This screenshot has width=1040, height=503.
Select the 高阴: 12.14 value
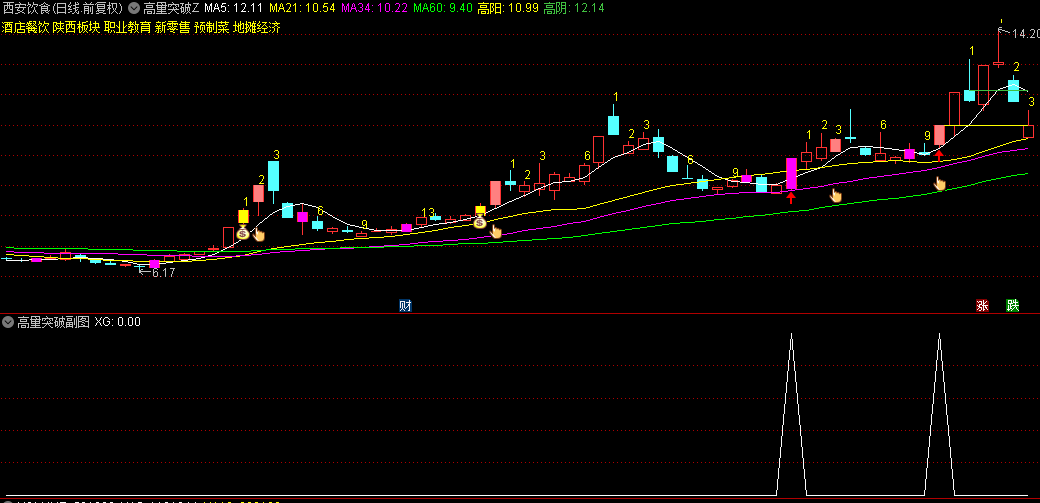574,9
